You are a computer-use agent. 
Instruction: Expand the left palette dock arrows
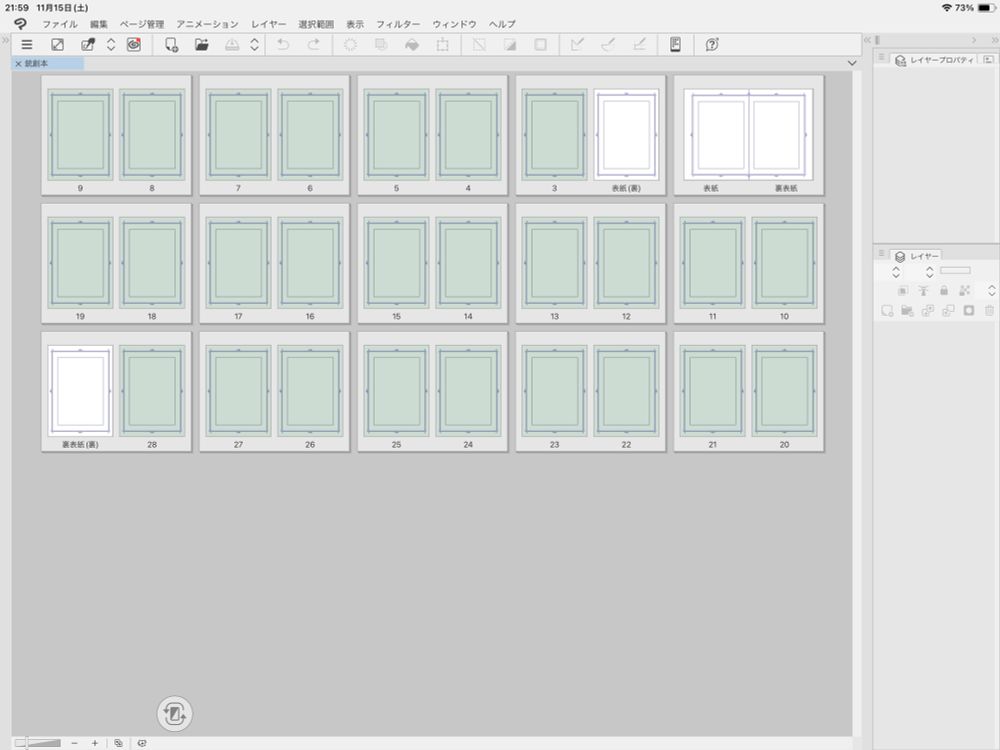point(5,40)
